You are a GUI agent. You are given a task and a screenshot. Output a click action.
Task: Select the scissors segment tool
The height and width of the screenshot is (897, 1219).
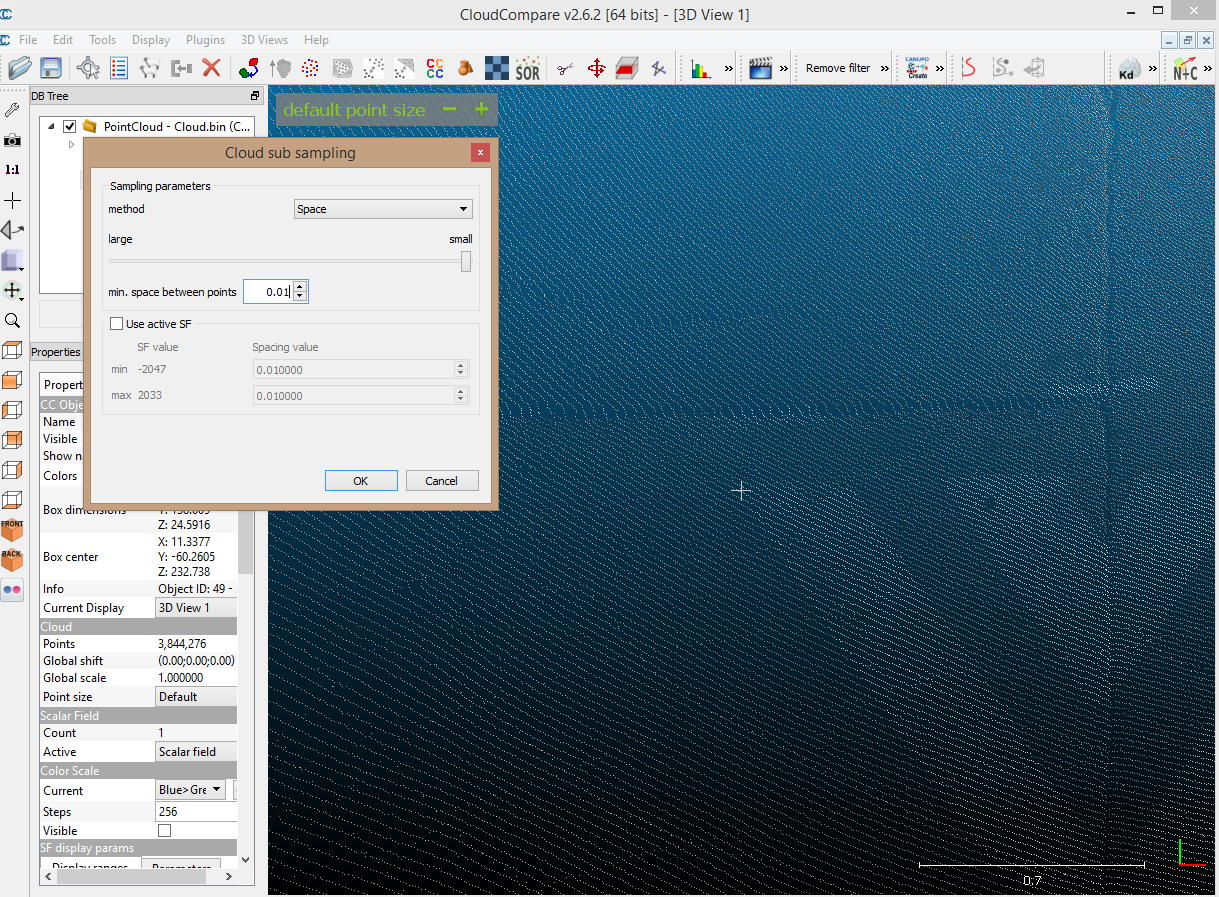click(x=566, y=68)
